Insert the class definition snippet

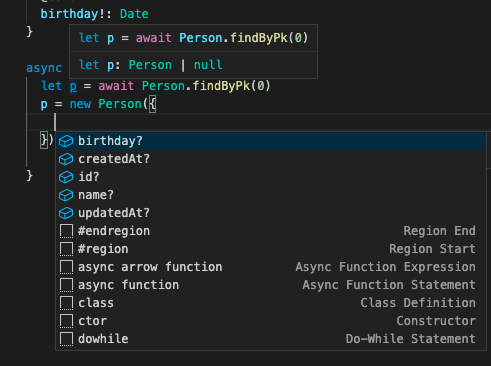[x=271, y=303]
